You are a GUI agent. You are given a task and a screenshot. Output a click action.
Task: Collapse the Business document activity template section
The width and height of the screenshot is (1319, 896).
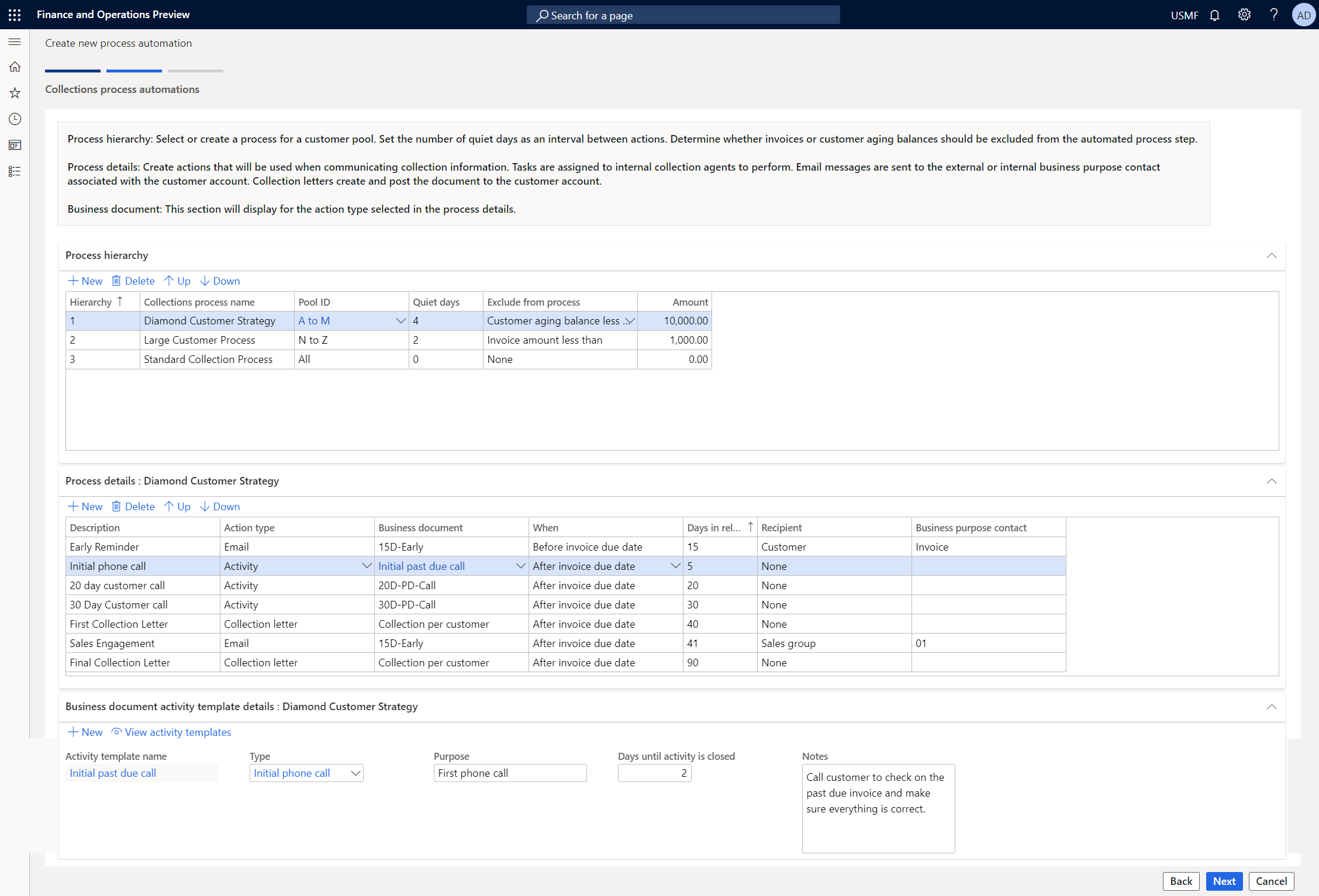point(1272,707)
